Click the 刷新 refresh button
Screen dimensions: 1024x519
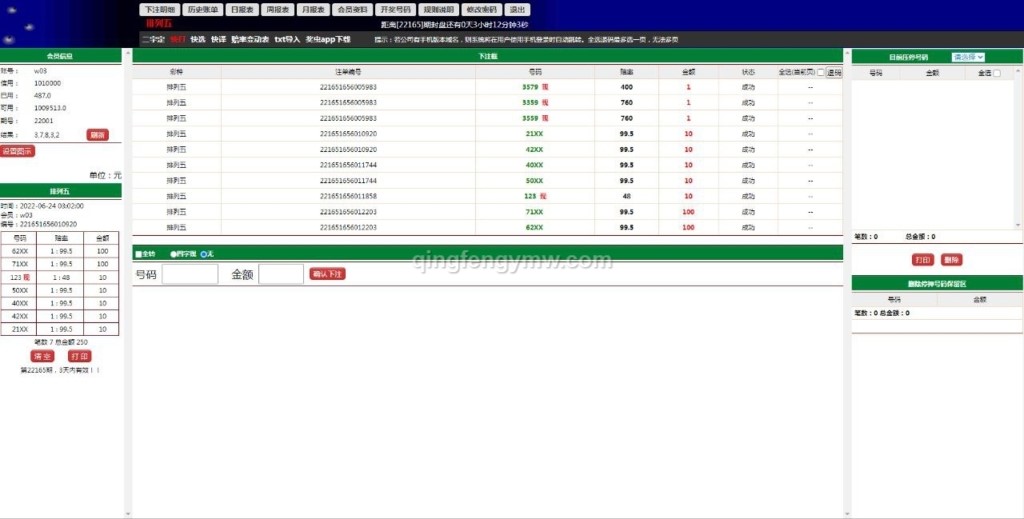97,134
